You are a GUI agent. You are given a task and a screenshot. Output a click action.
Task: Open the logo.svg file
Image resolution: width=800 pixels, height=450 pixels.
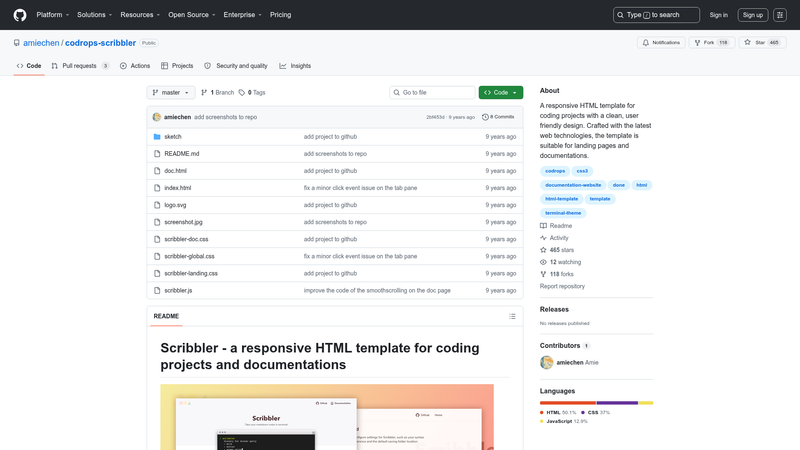coord(175,205)
